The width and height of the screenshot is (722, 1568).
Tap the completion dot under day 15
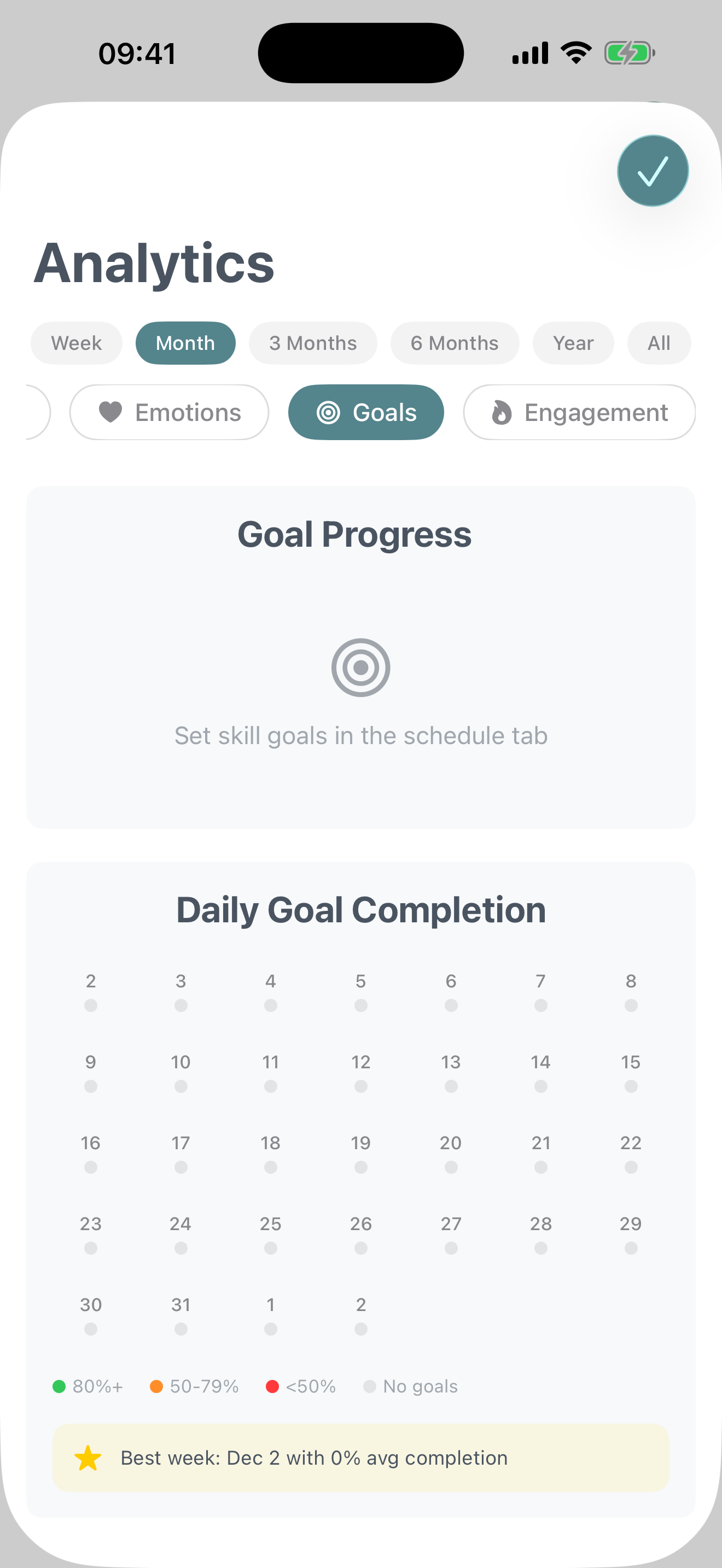631,1086
